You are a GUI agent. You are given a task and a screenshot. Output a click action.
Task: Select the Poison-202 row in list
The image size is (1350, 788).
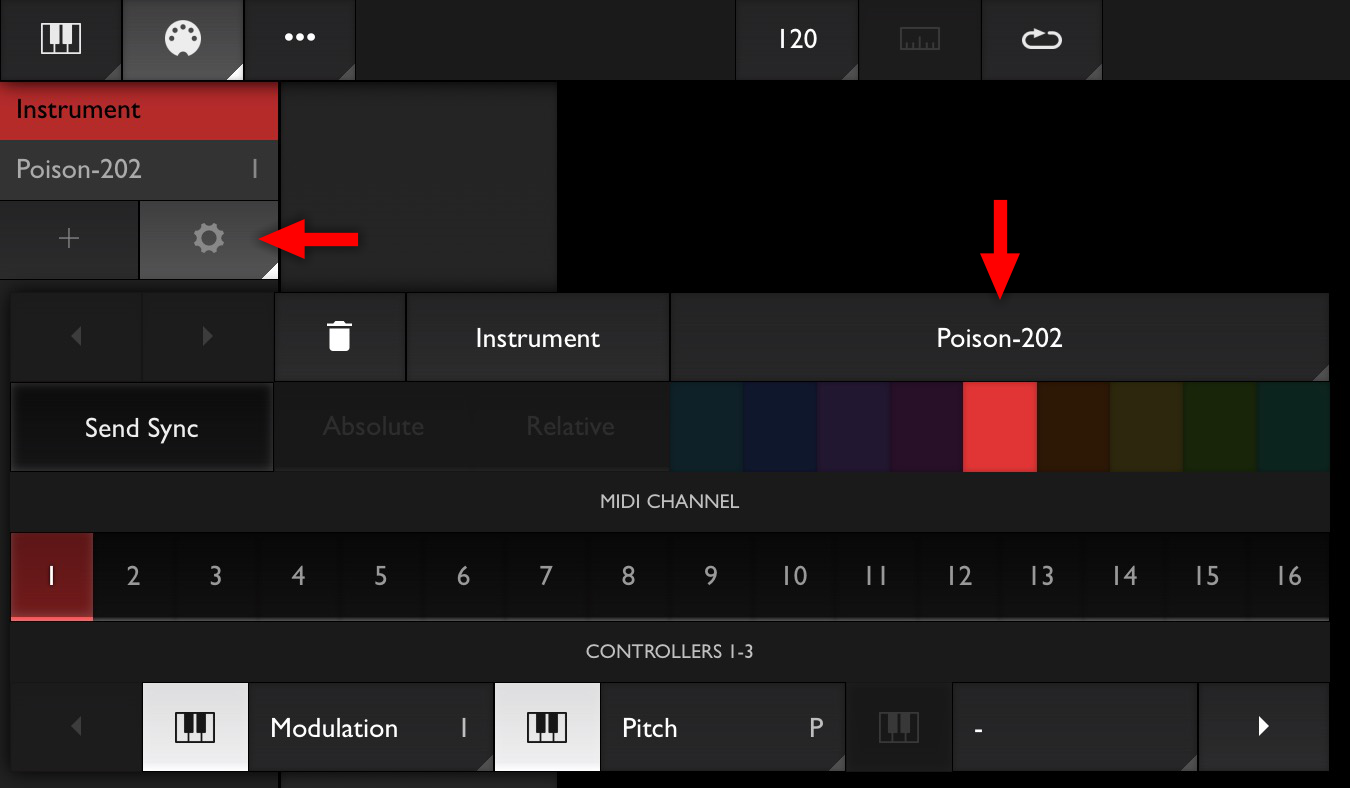(x=139, y=169)
